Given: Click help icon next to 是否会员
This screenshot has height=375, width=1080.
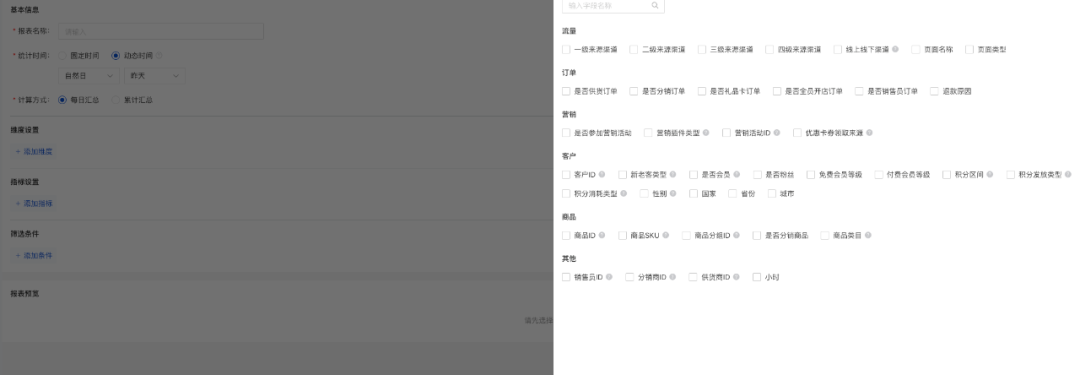Looking at the screenshot, I should [737, 174].
